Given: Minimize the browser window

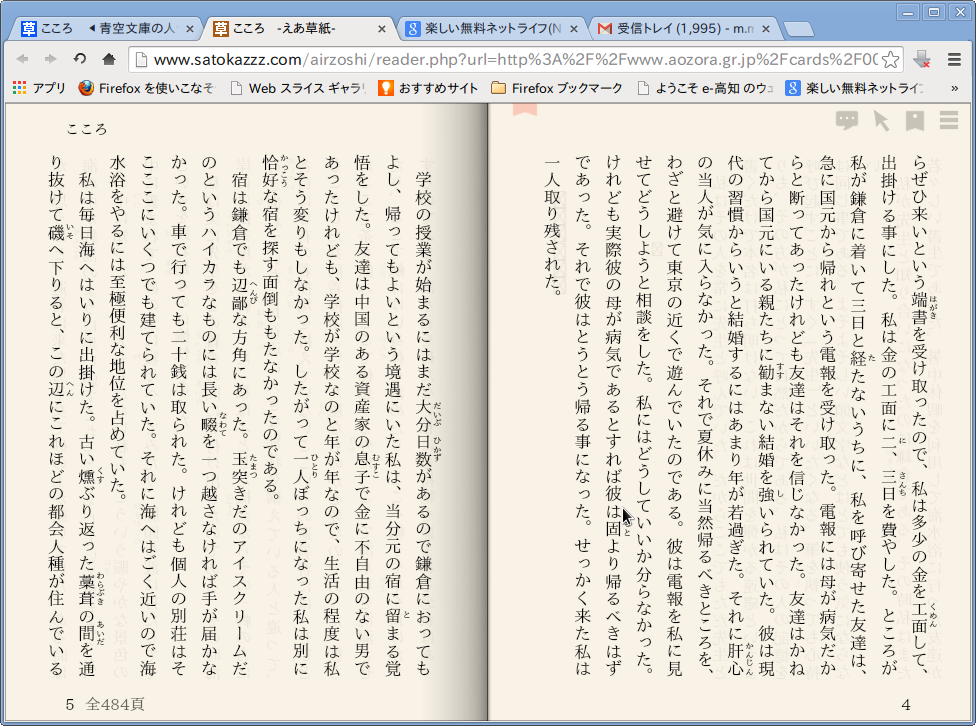Looking at the screenshot, I should click(909, 12).
